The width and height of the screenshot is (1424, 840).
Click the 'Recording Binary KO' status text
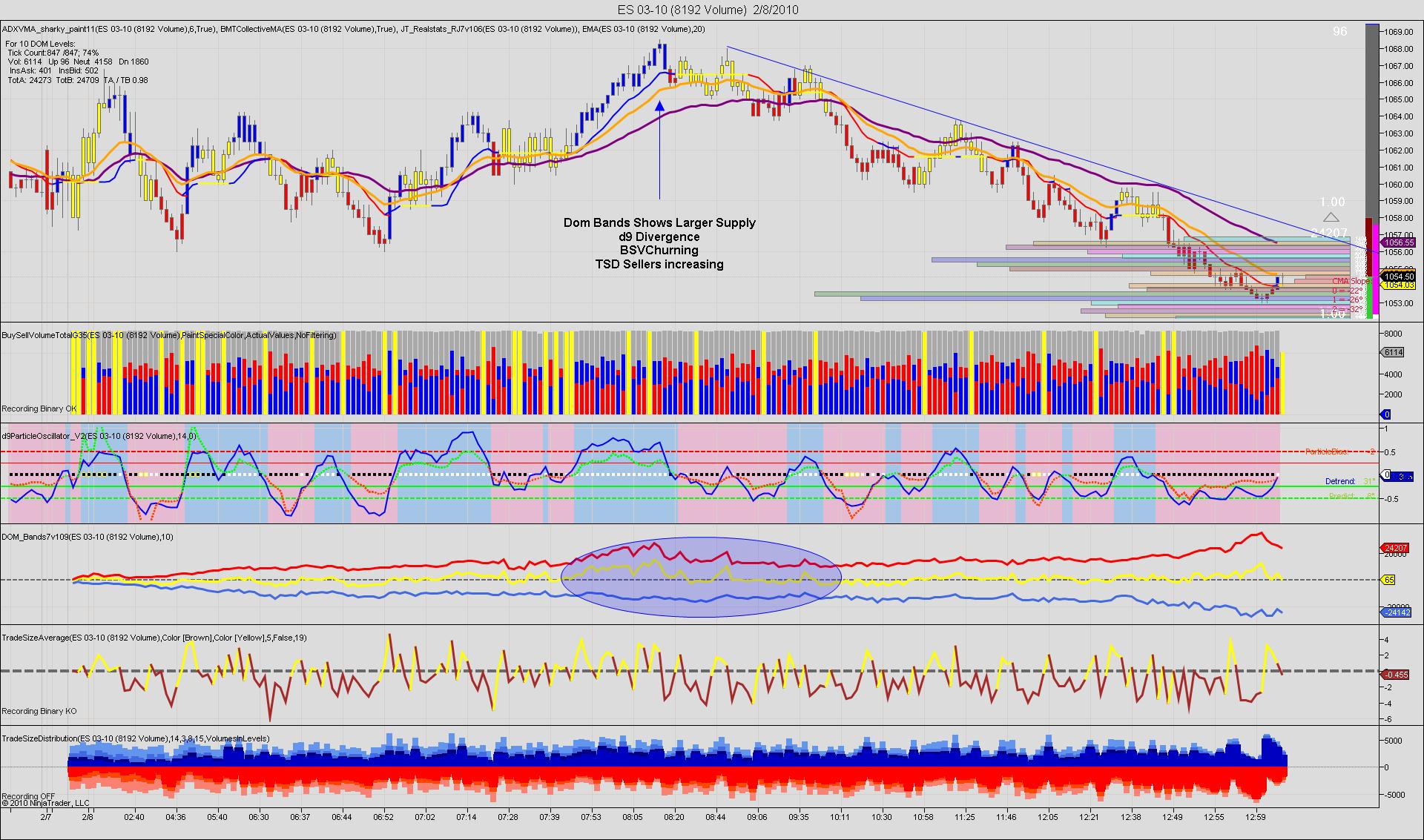pyautogui.click(x=39, y=711)
